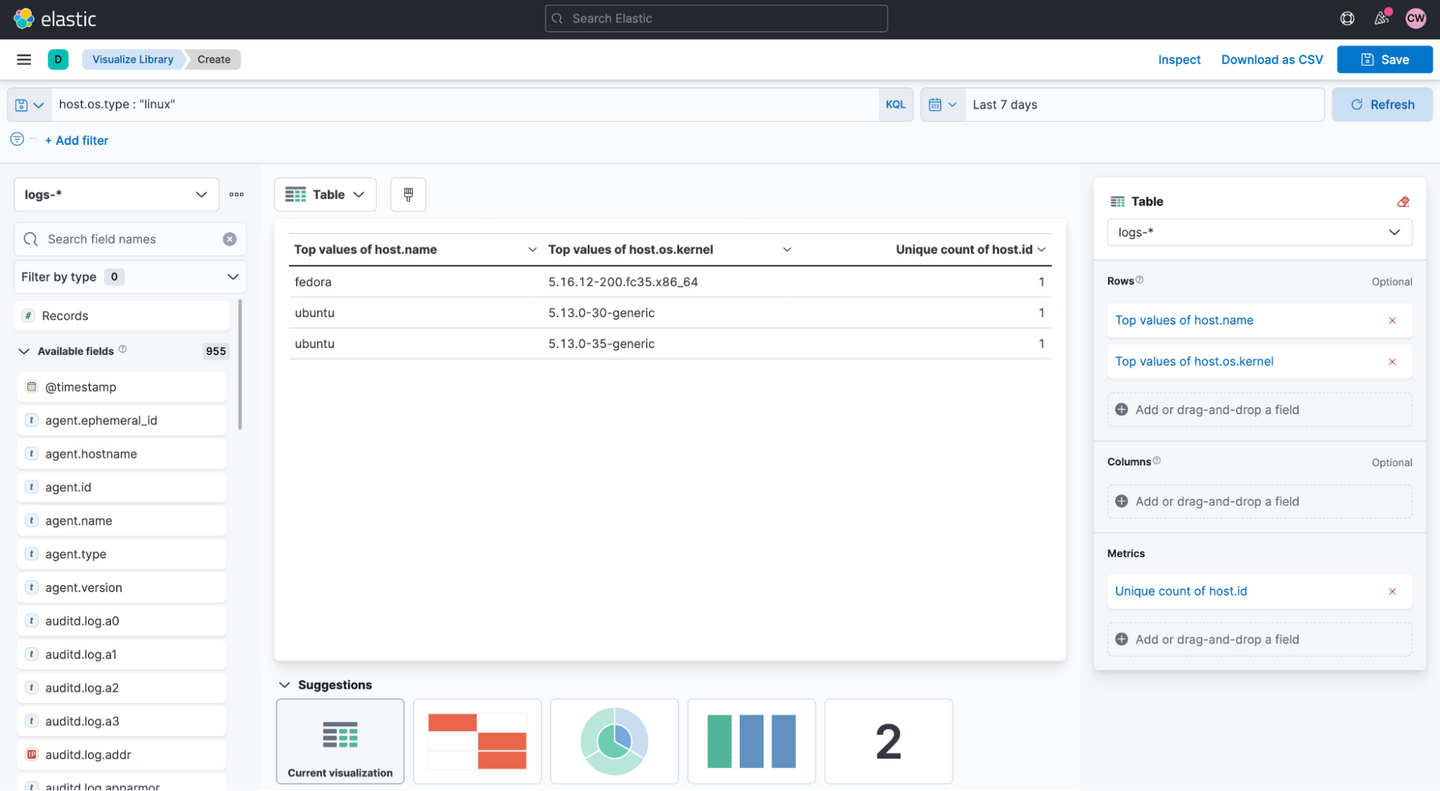1440x791 pixels.
Task: Remove Unique count of host.id metric
Action: click(x=1392, y=592)
